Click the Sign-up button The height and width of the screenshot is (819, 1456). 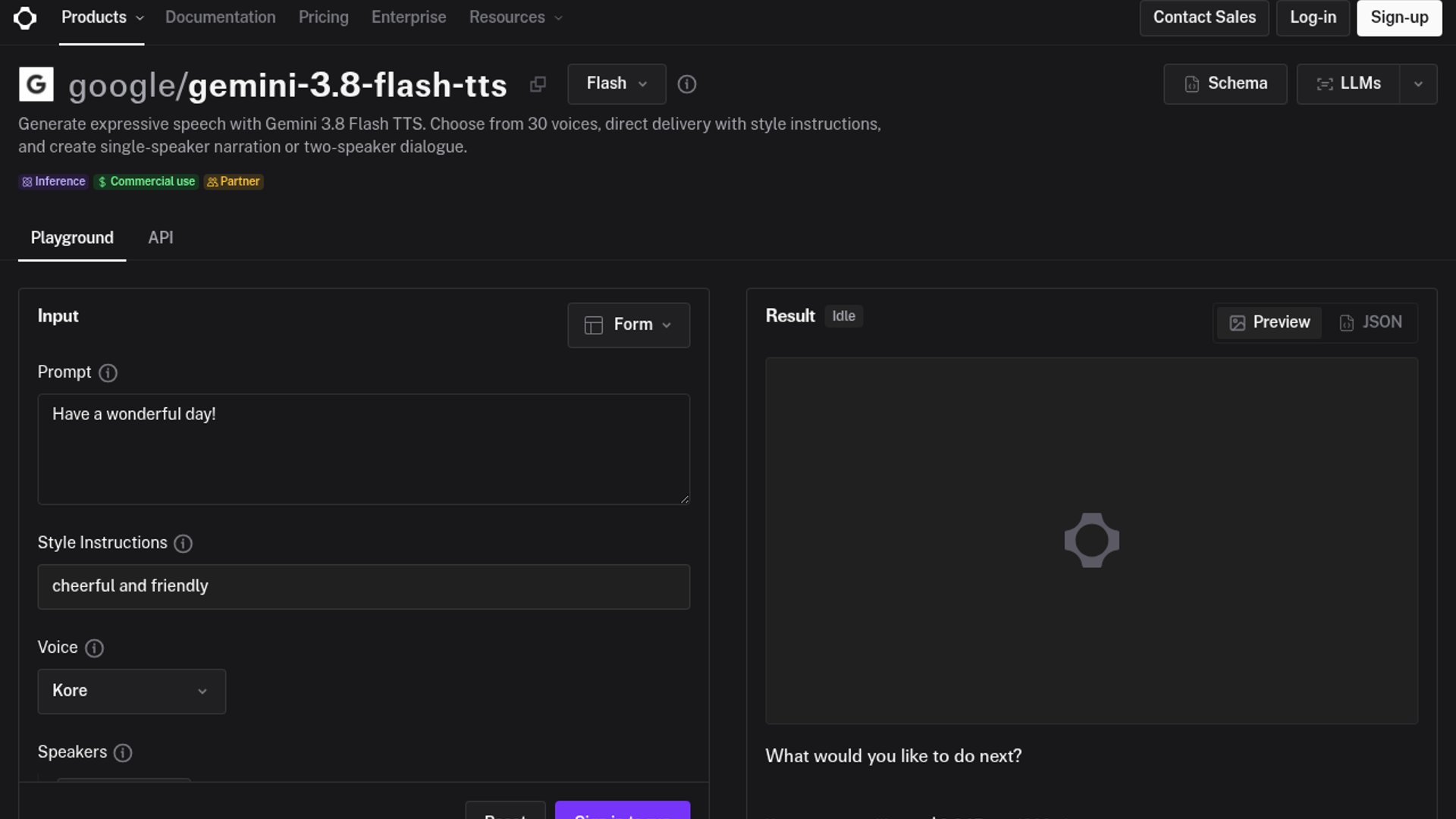click(x=1399, y=17)
